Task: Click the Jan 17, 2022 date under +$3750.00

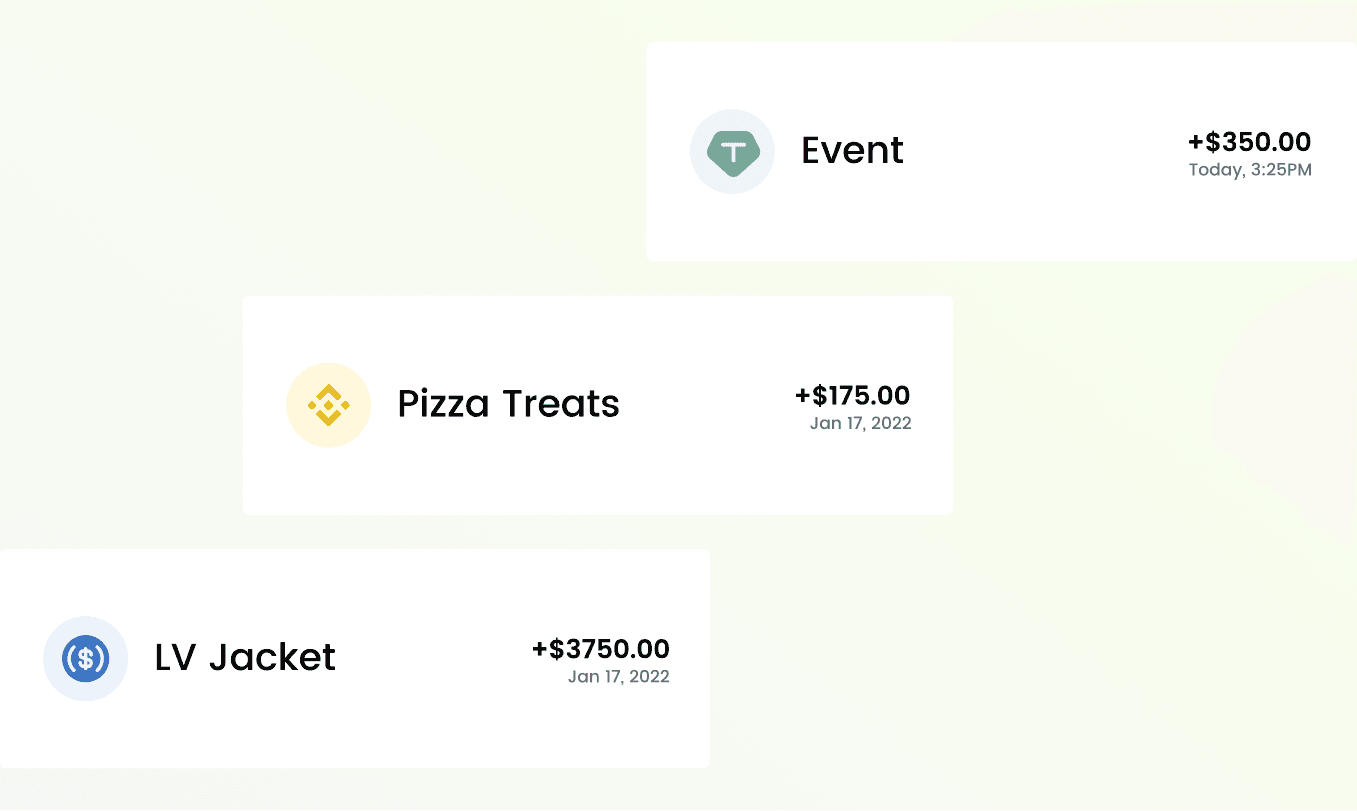Action: [618, 676]
